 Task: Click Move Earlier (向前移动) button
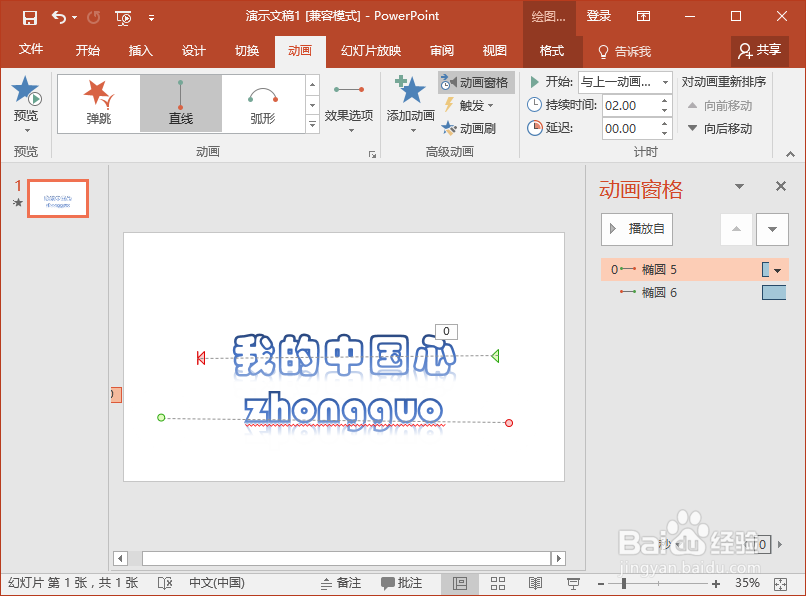pos(720,106)
